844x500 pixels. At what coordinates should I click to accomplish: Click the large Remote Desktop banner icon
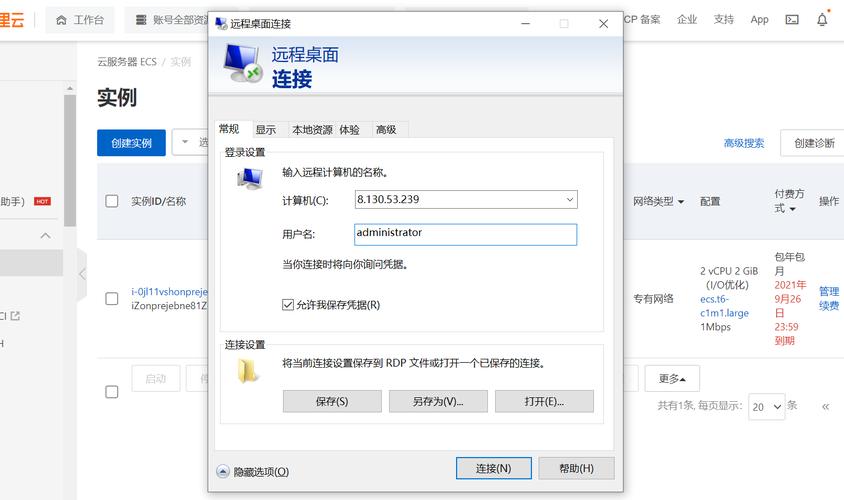pyautogui.click(x=243, y=64)
